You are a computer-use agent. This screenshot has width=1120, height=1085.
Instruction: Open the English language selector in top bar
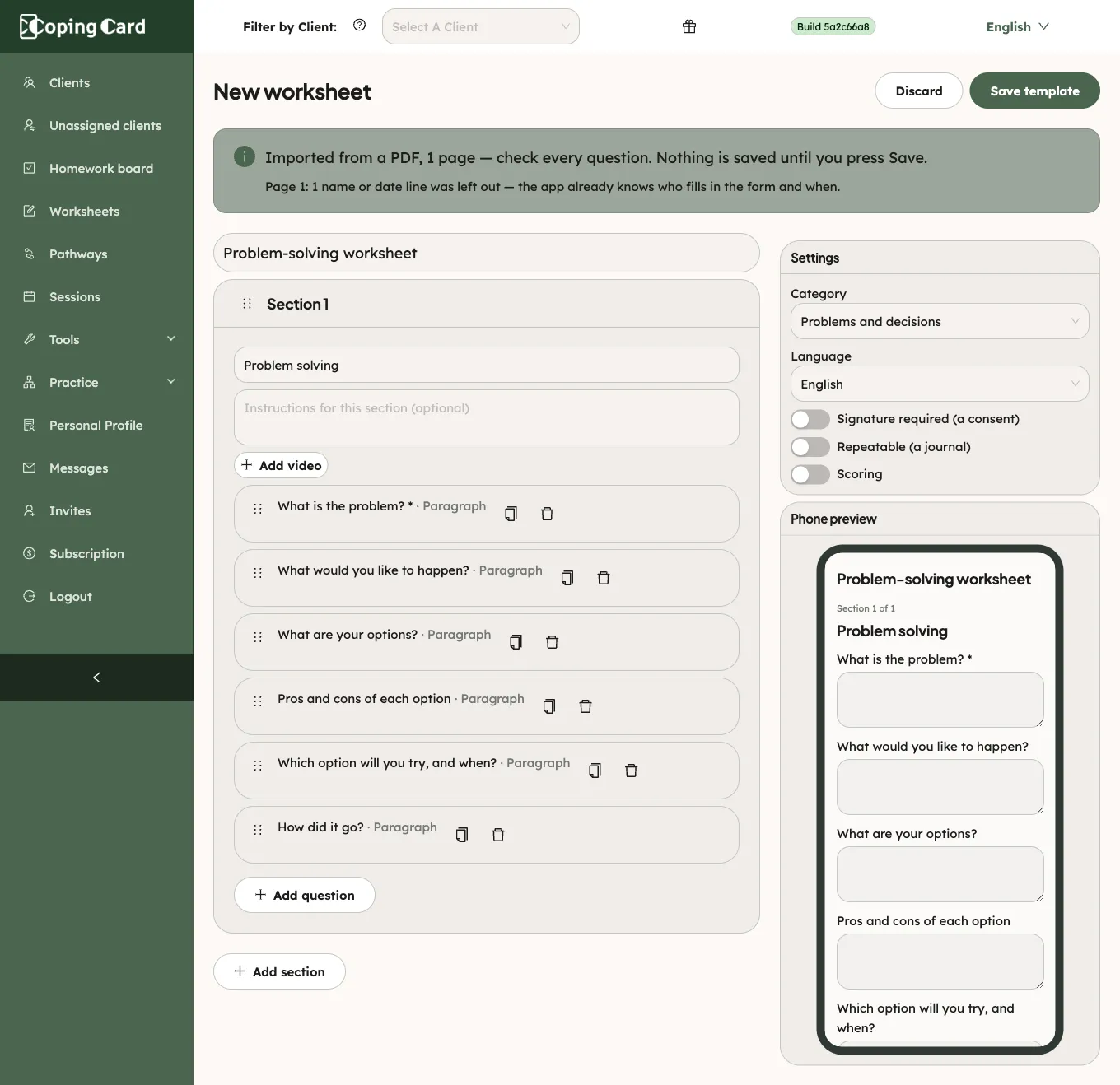(x=1018, y=26)
